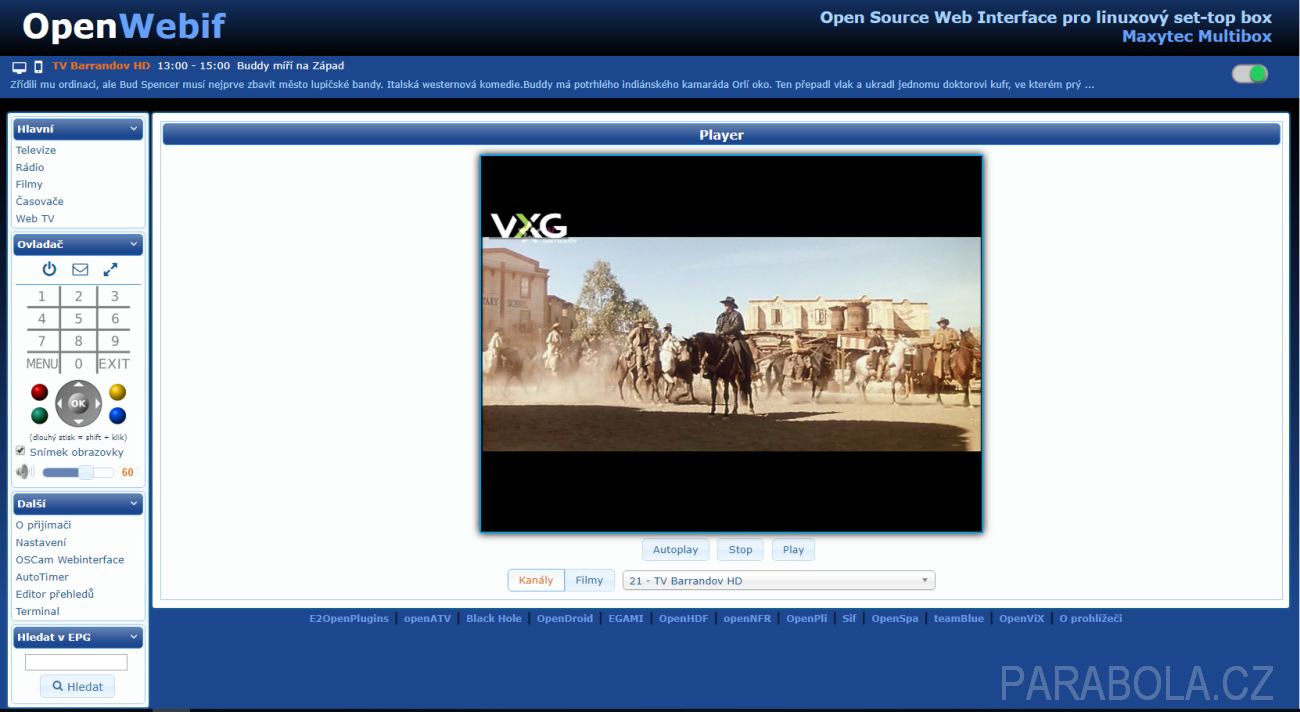Click the Hledat search button

77,686
